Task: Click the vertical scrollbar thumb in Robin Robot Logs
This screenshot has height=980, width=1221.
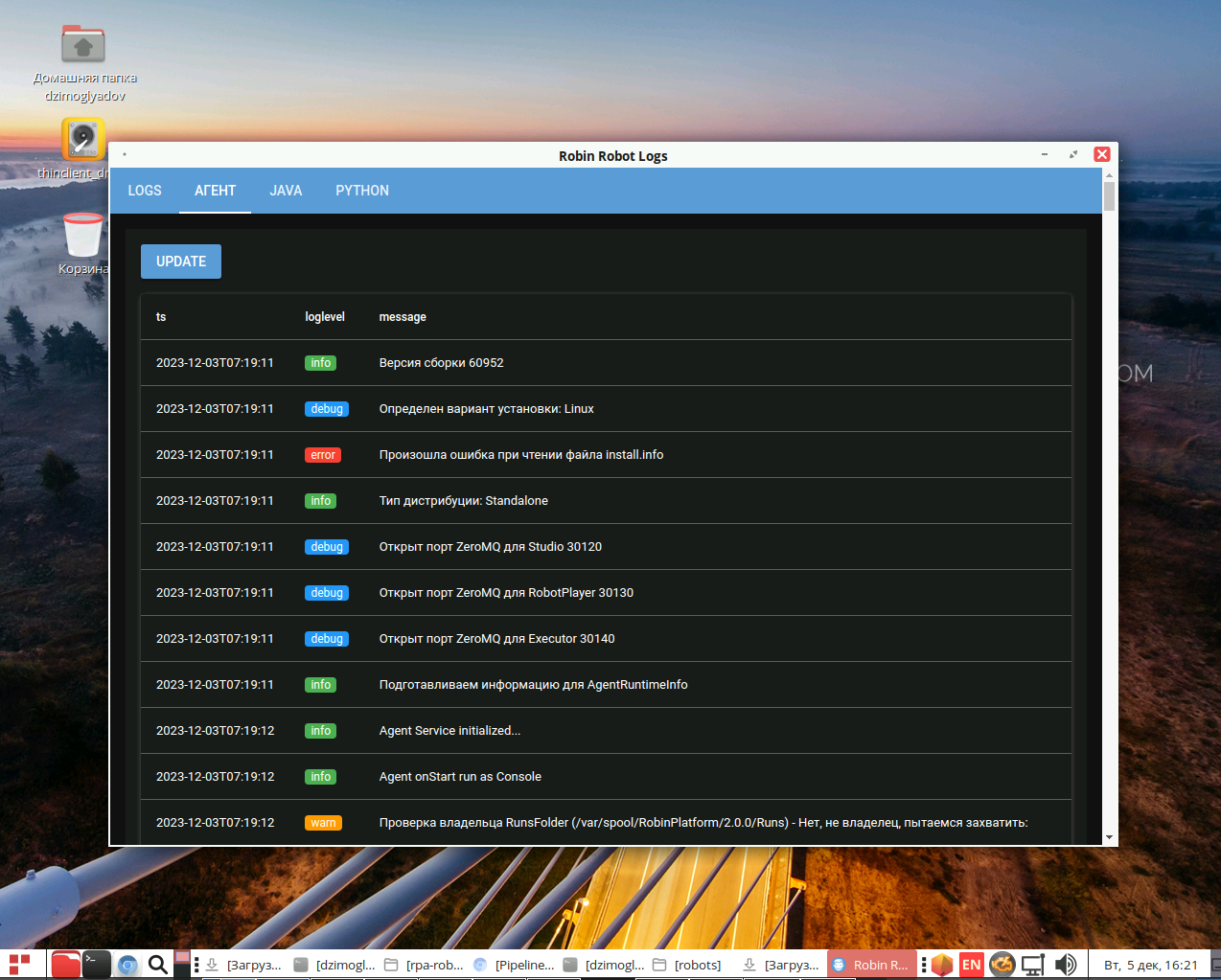Action: (x=1109, y=196)
